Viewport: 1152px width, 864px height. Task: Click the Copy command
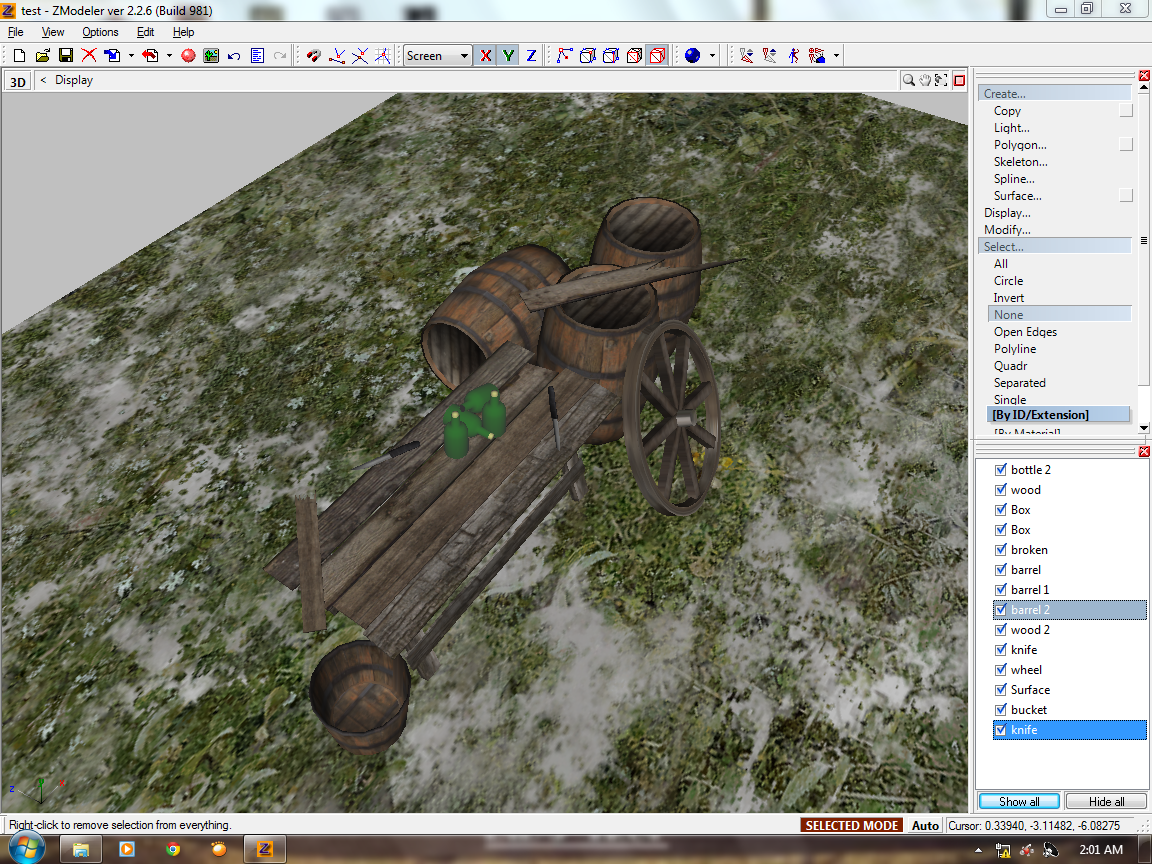click(x=1007, y=111)
